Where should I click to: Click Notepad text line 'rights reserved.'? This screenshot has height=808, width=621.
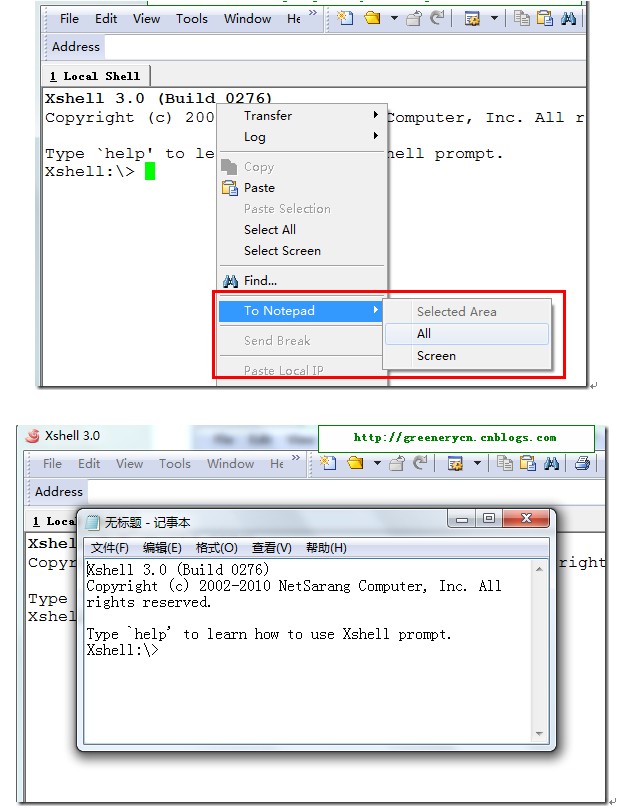click(x=148, y=602)
